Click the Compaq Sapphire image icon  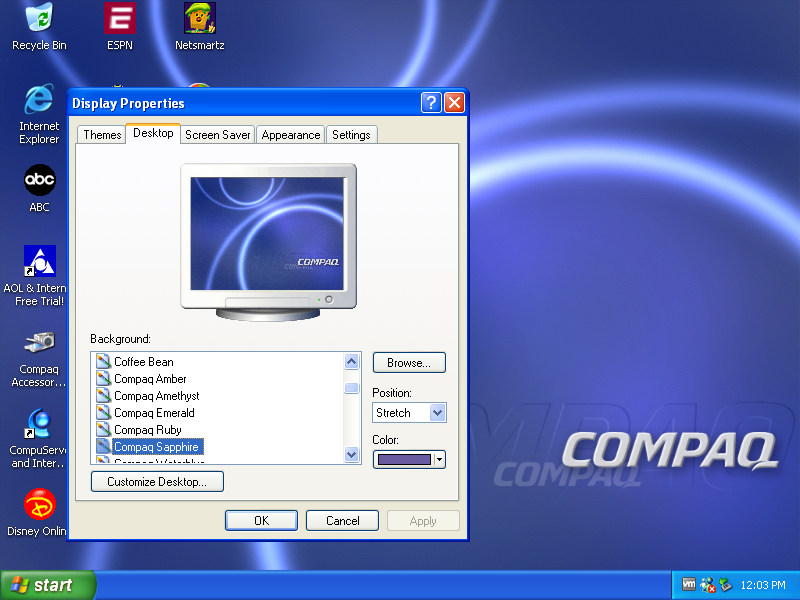(104, 446)
